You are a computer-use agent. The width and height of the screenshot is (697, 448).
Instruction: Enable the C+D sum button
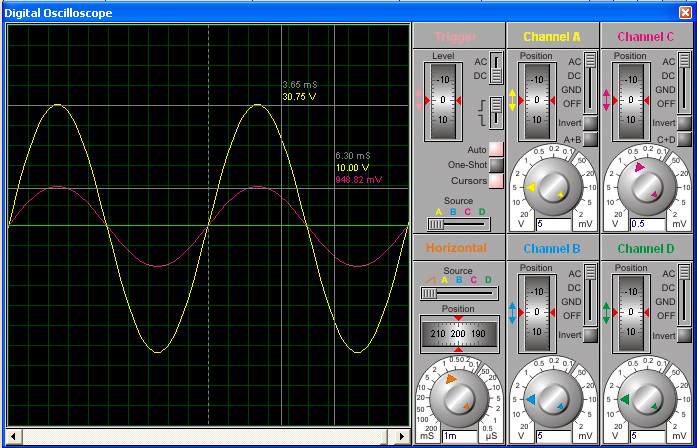(x=684, y=139)
